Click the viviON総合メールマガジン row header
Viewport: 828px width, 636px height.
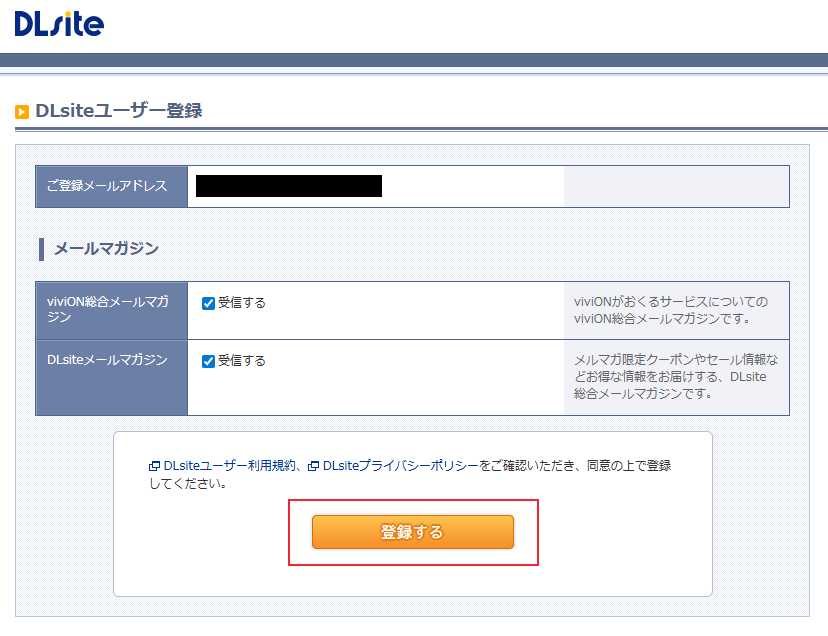click(109, 310)
